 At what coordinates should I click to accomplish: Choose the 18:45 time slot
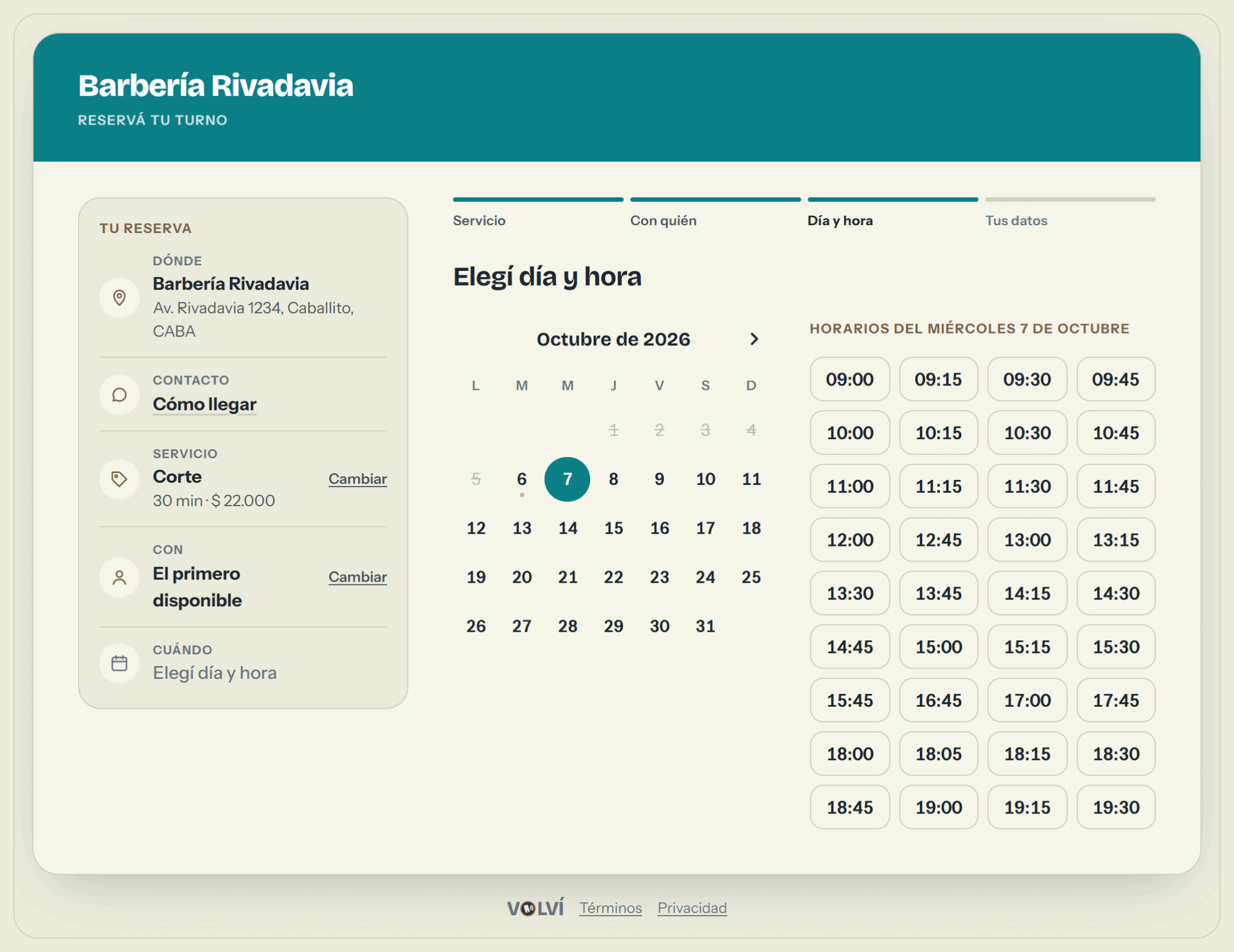[x=850, y=807]
